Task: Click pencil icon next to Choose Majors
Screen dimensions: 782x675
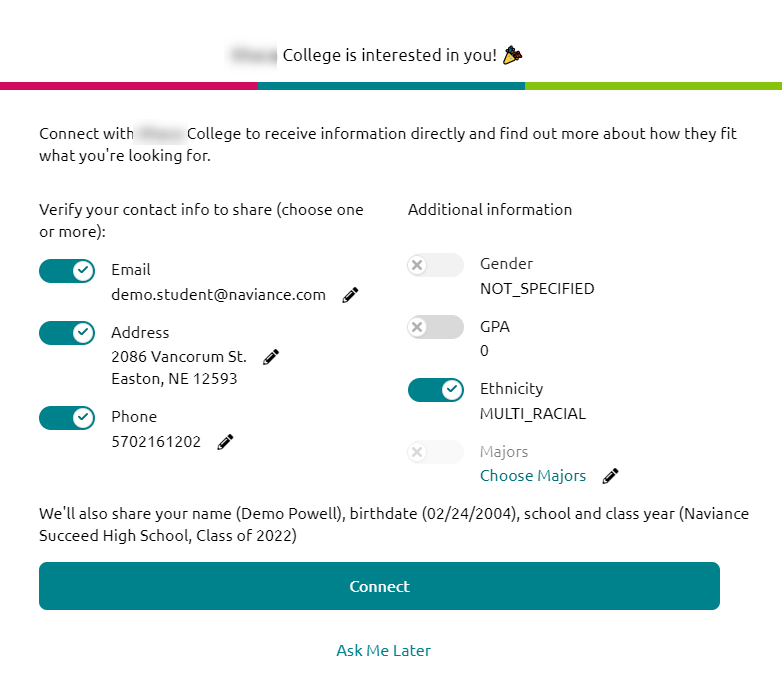Action: tap(611, 476)
